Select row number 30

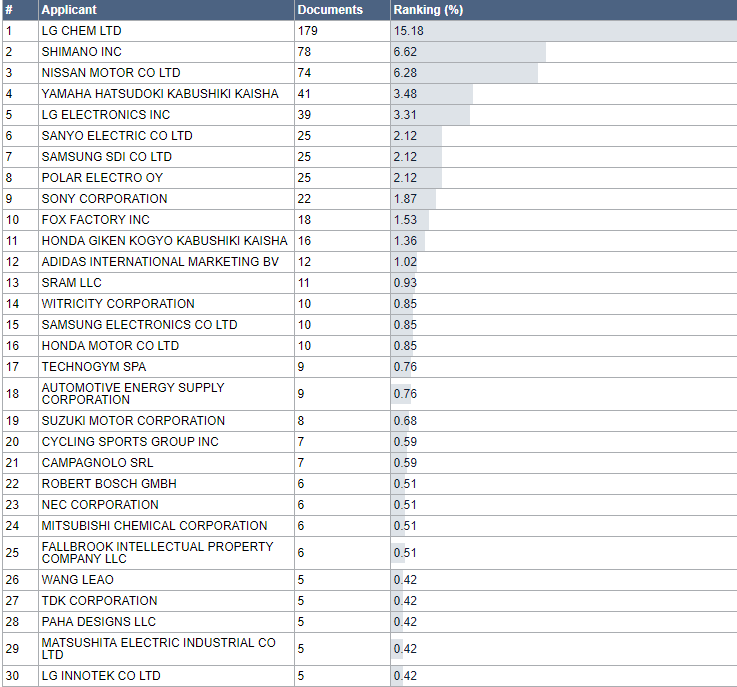pos(12,676)
